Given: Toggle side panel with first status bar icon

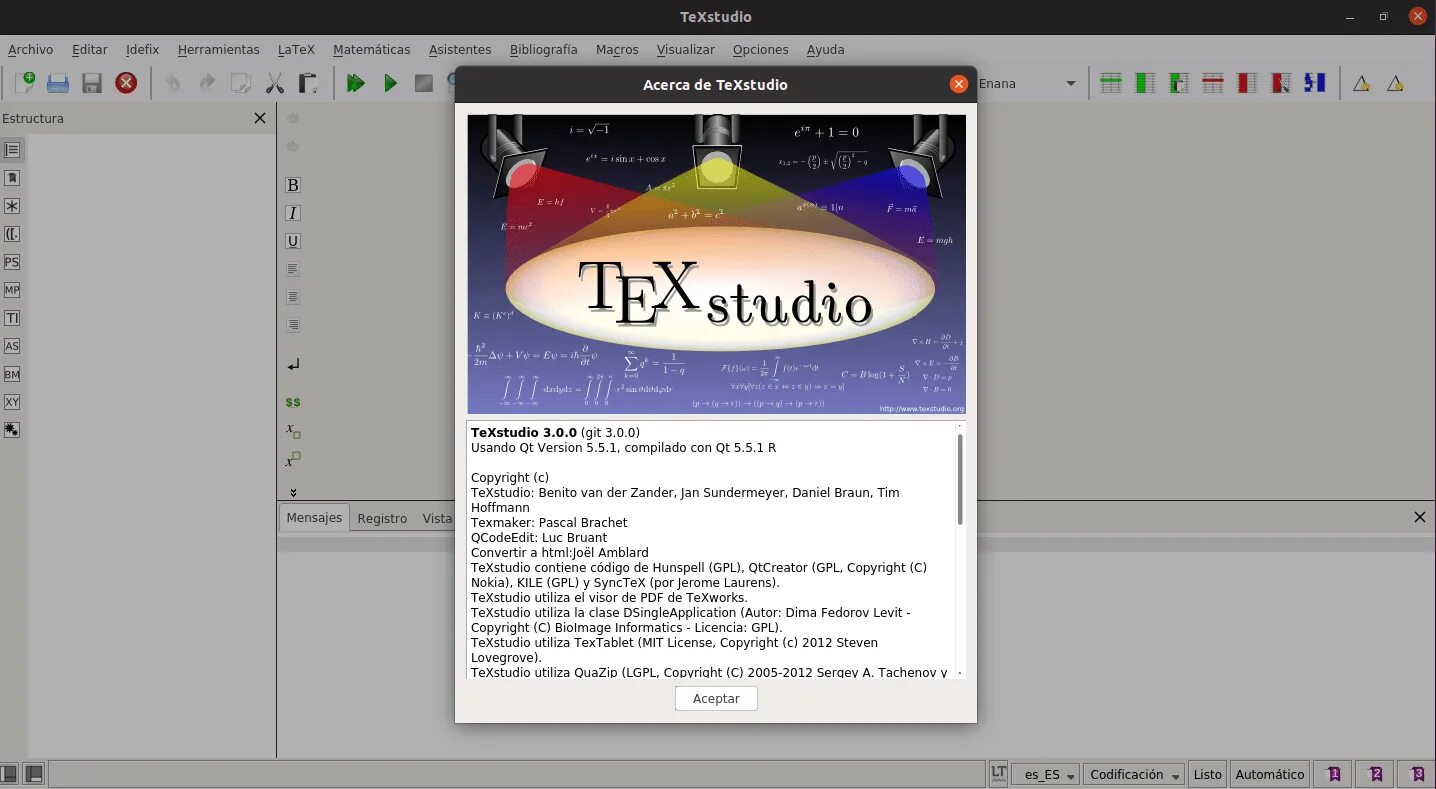Looking at the screenshot, I should [9, 774].
